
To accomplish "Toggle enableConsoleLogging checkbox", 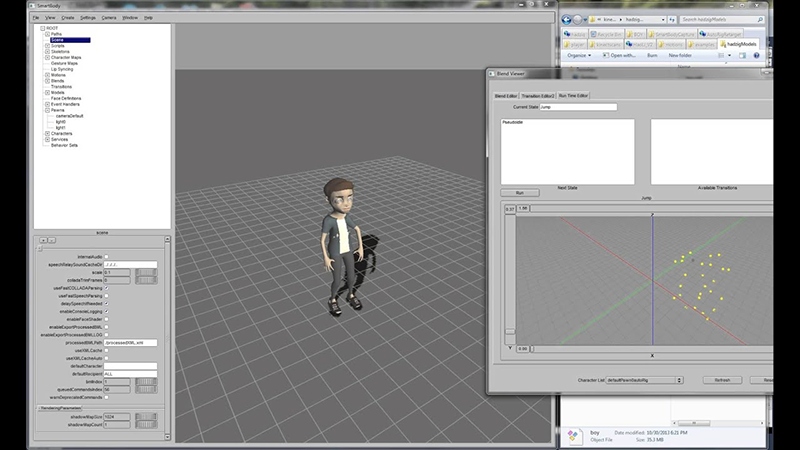I will point(106,311).
